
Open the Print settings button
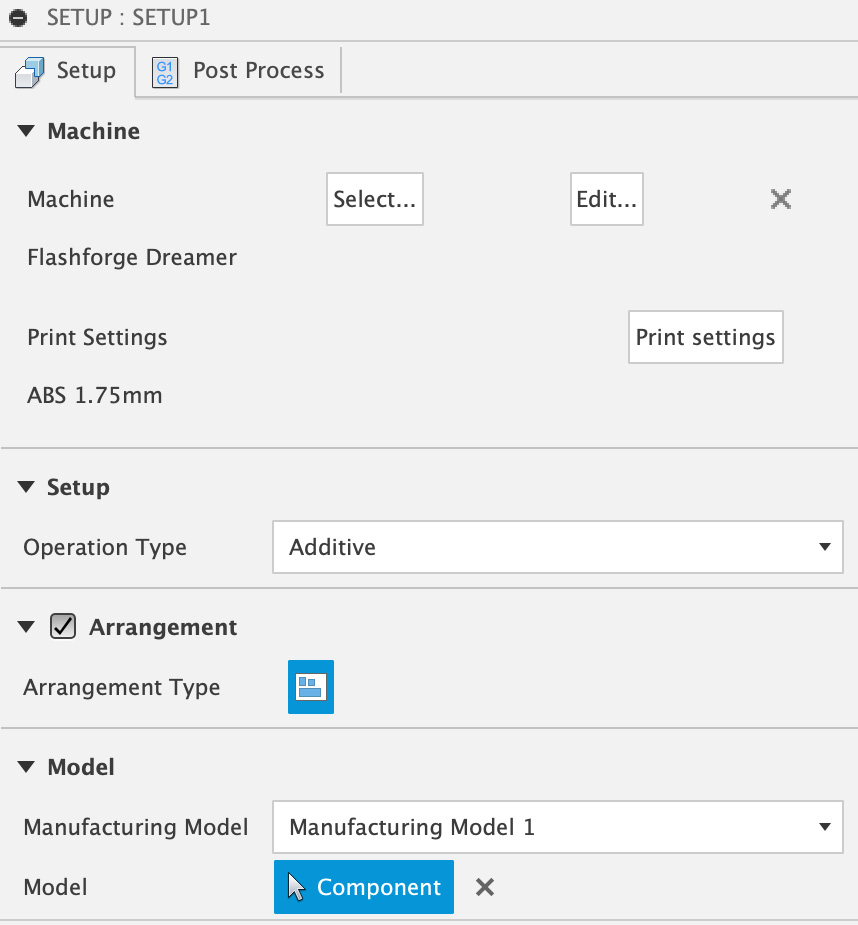(706, 337)
